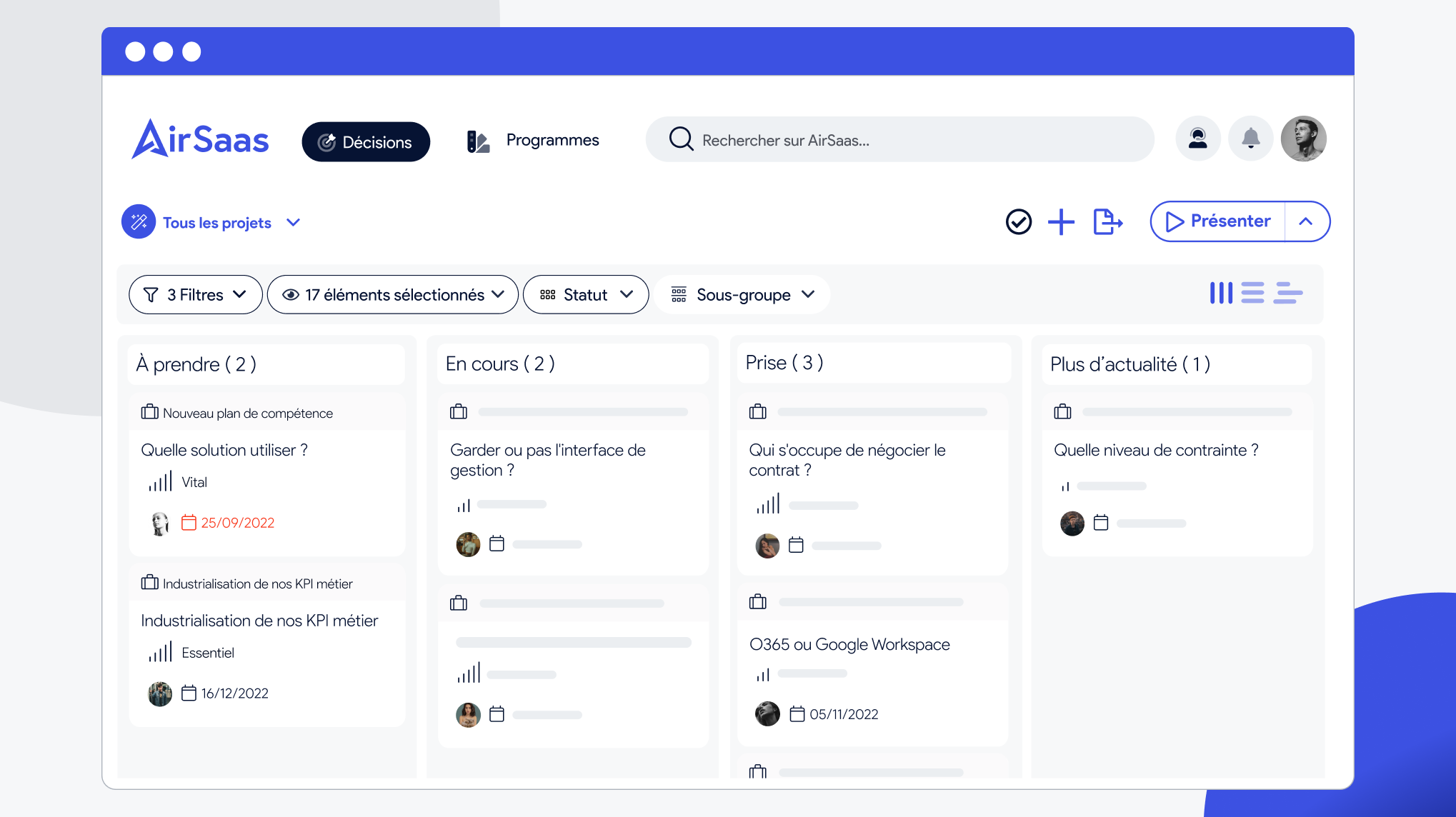Click avatar beside 16/12/2022 date
The height and width of the screenshot is (817, 1456).
point(160,694)
